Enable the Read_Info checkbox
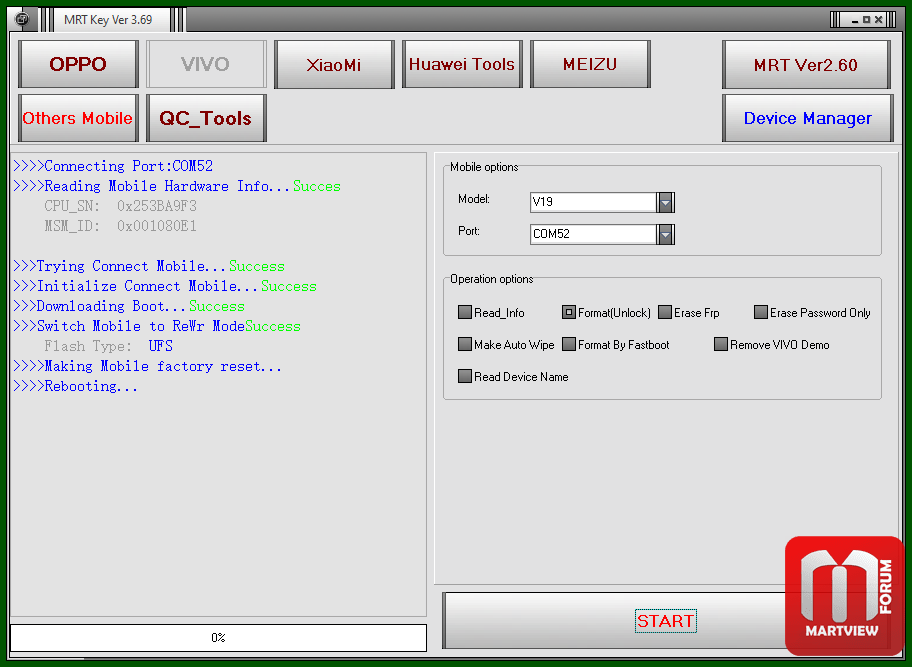Viewport: 912px width, 667px height. (x=465, y=312)
